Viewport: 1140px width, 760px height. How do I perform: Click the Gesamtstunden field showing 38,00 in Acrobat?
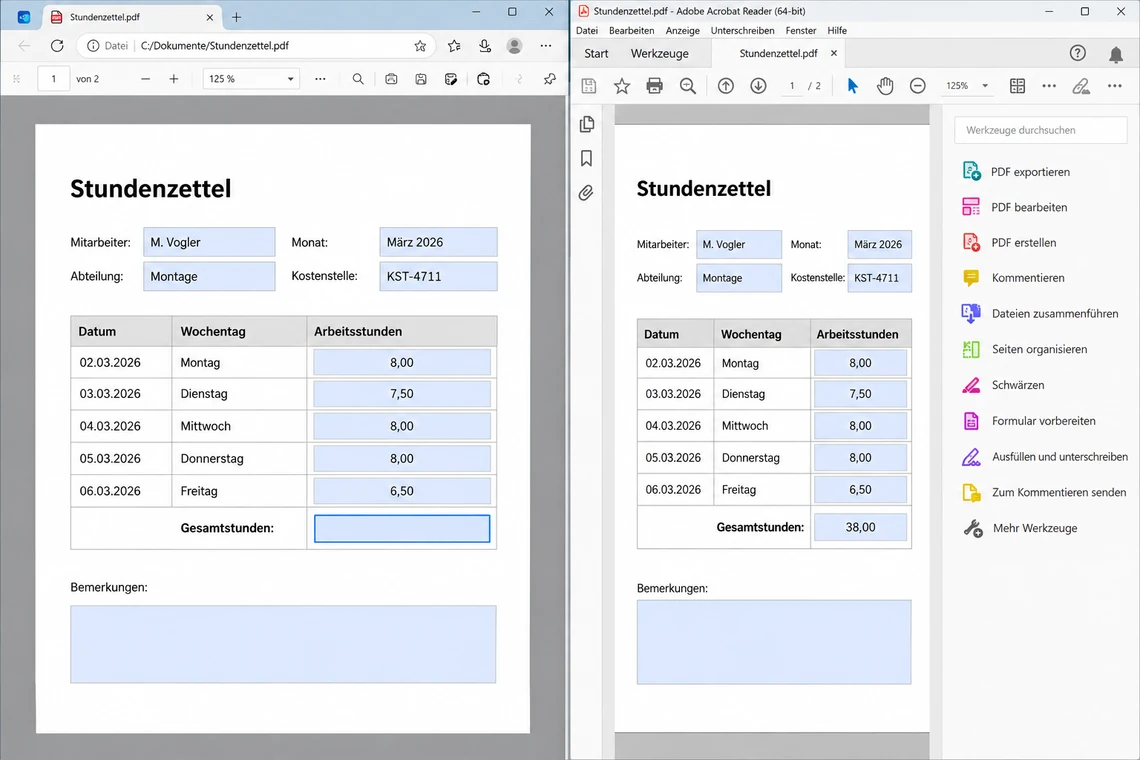tap(860, 527)
